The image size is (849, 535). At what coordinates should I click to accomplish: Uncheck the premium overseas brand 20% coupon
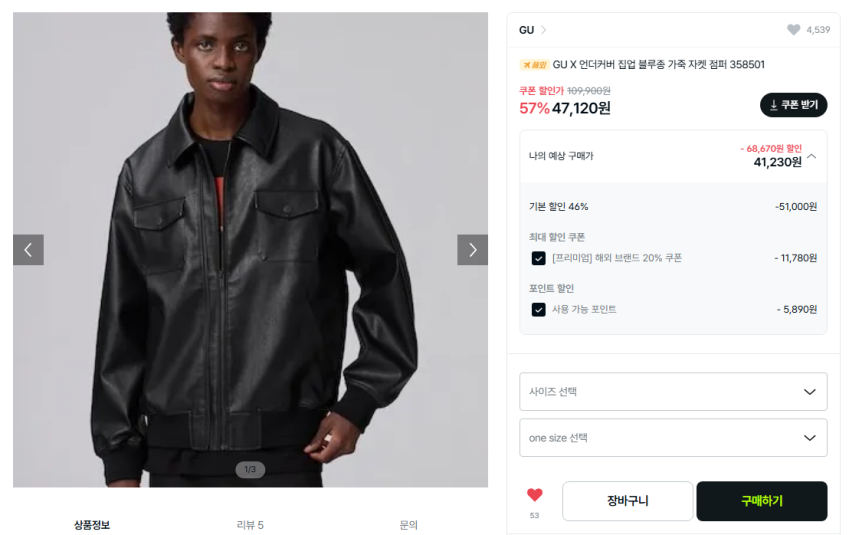(x=538, y=258)
